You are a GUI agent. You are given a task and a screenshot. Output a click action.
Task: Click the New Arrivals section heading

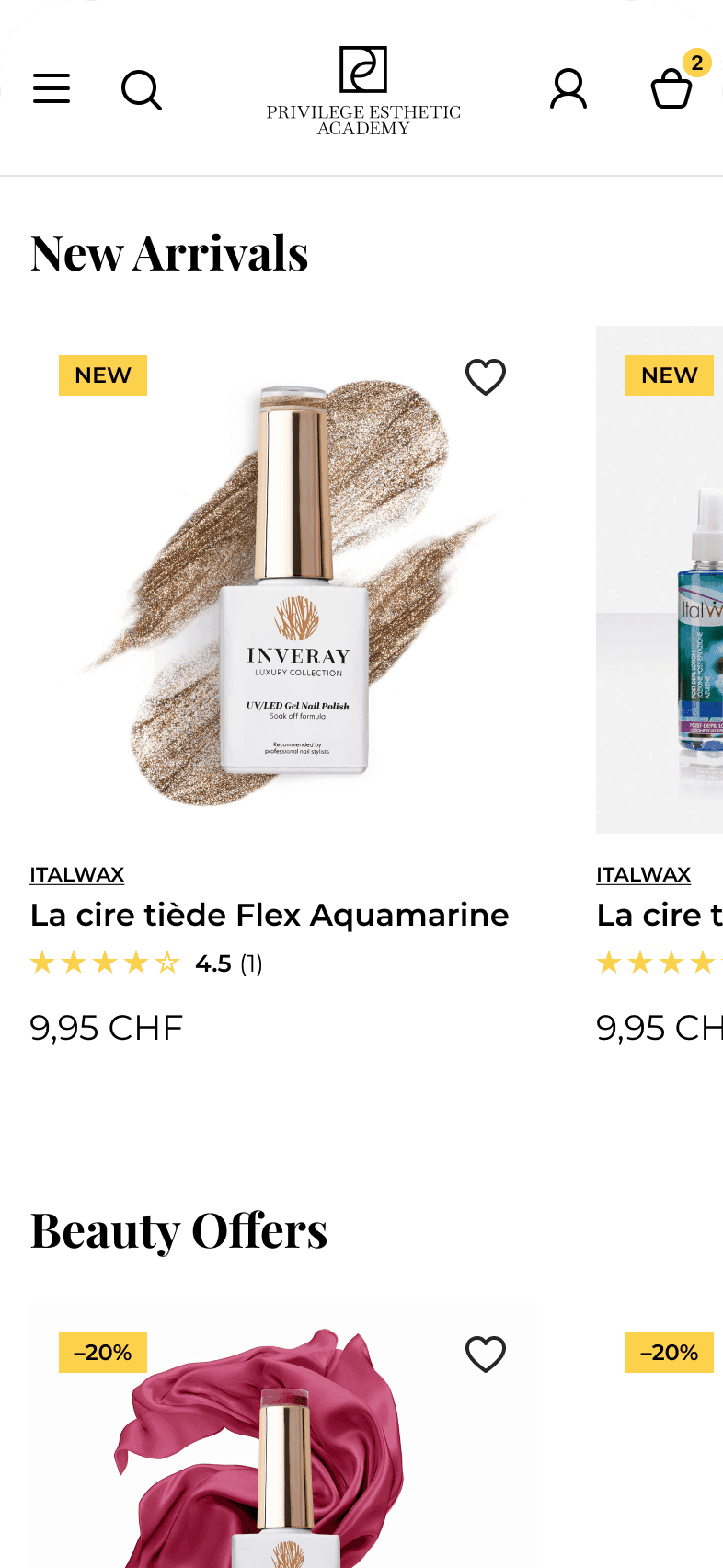pyautogui.click(x=169, y=253)
